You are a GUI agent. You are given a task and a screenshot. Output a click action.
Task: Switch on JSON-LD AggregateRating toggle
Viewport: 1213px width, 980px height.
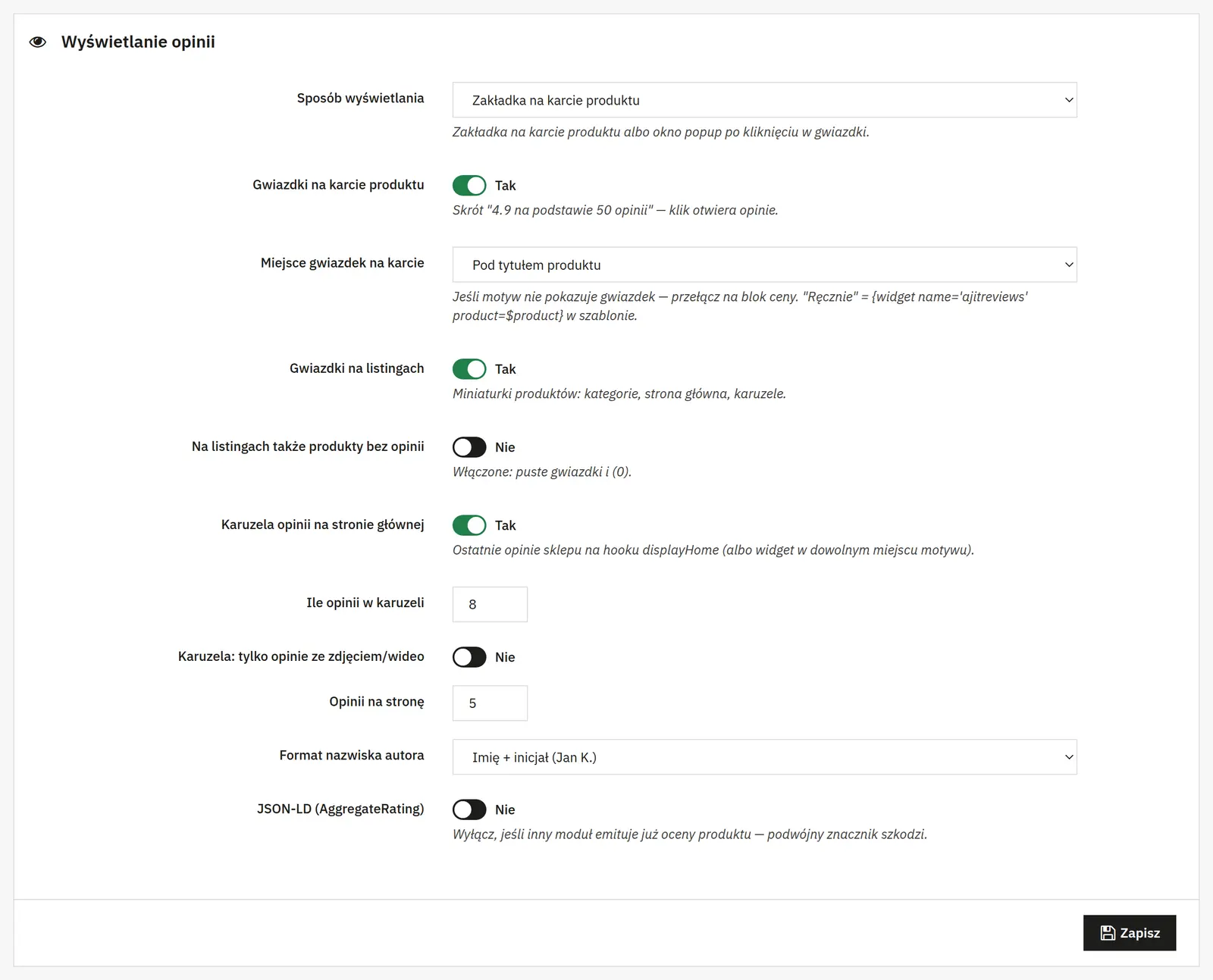469,809
